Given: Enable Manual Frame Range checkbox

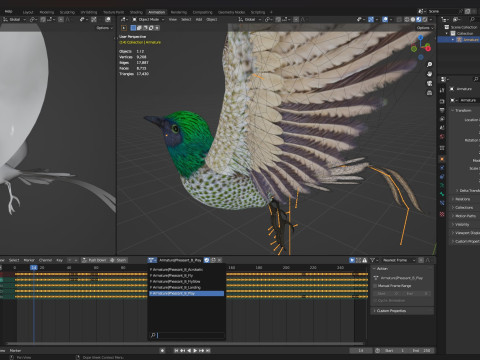Looking at the screenshot, I should (x=375, y=286).
